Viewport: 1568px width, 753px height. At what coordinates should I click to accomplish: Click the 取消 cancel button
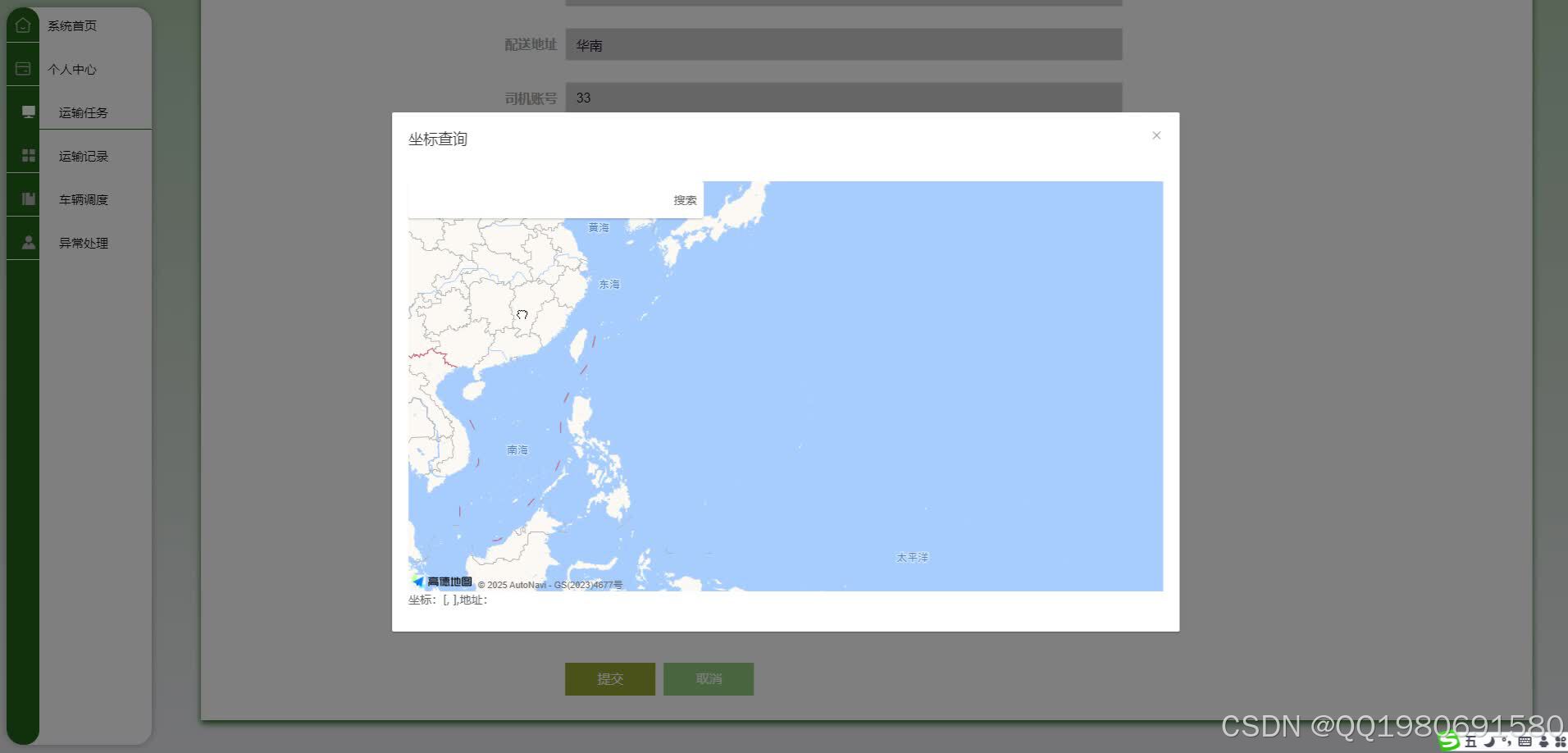point(708,678)
